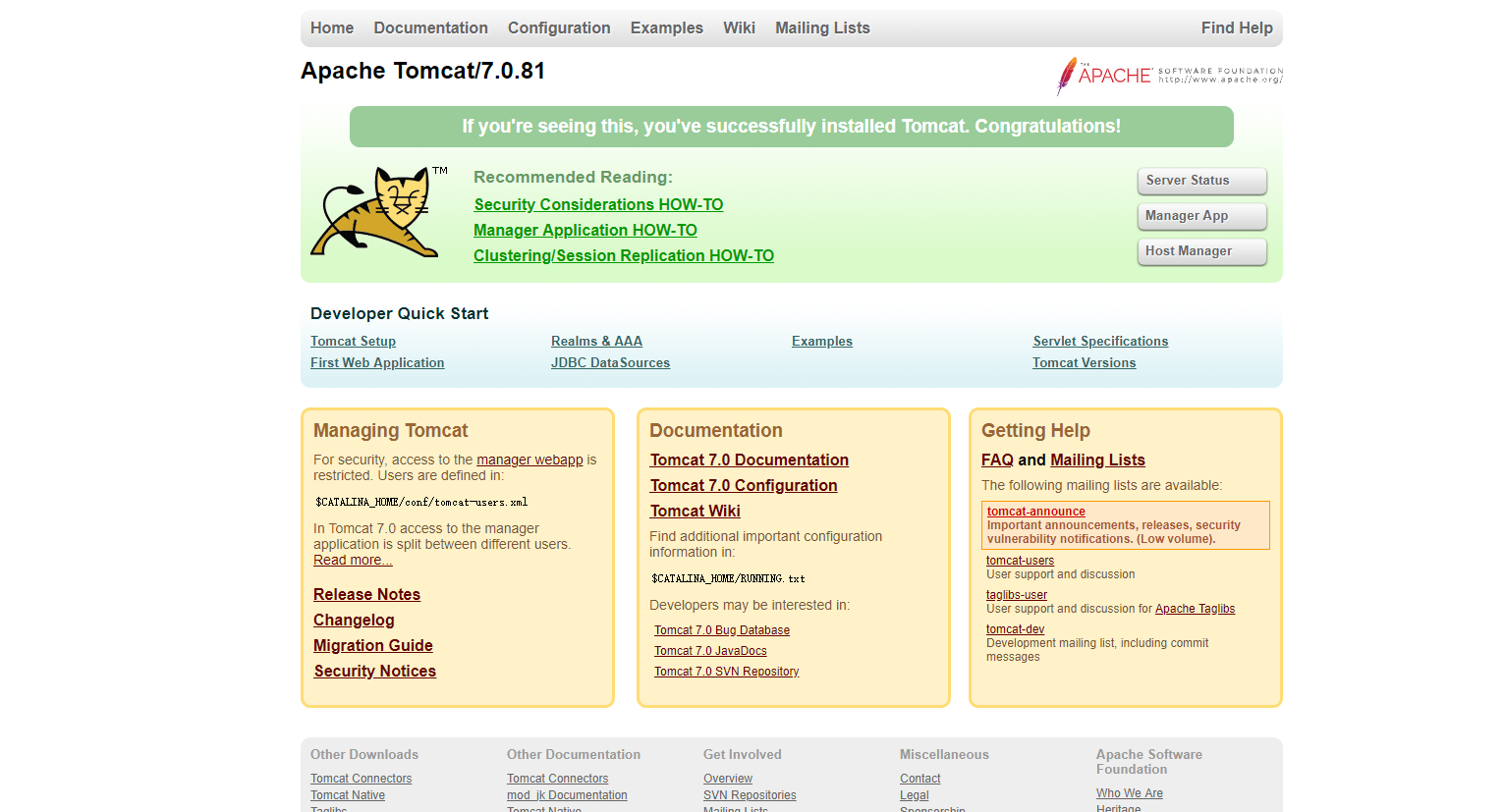Open the Wiki nav item

pyautogui.click(x=739, y=27)
